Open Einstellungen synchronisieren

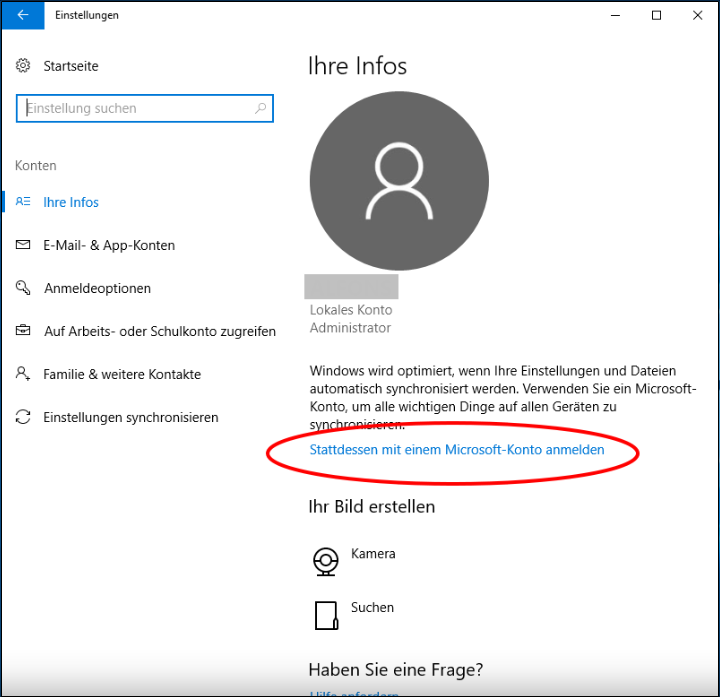131,417
